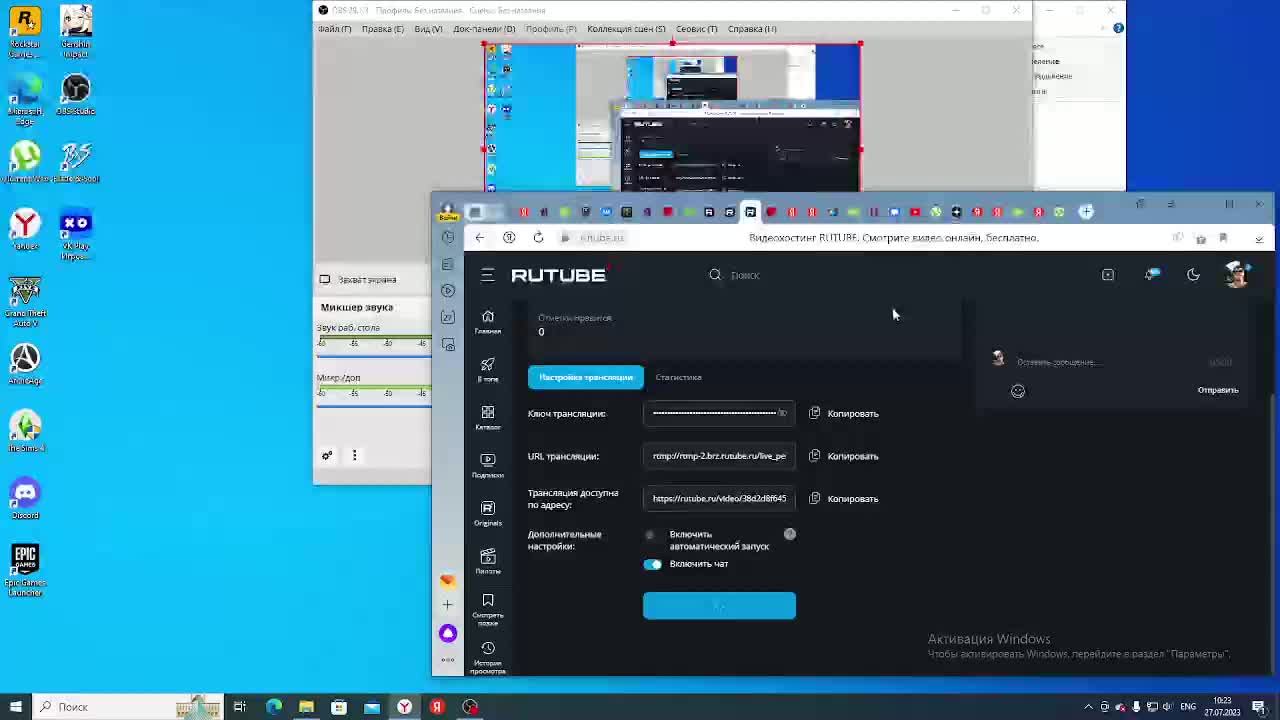The width and height of the screenshot is (1280, 720).
Task: Toggle Включить автоматический запуск switch
Action: pos(652,535)
